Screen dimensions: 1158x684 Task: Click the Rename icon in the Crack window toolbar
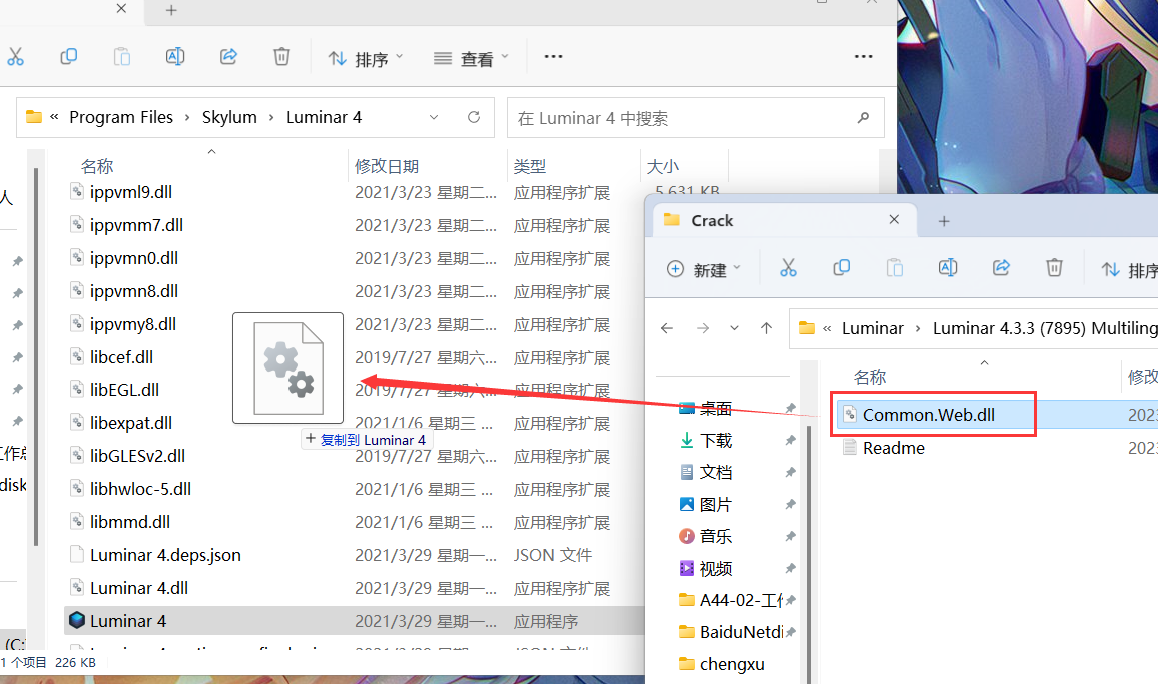[948, 268]
